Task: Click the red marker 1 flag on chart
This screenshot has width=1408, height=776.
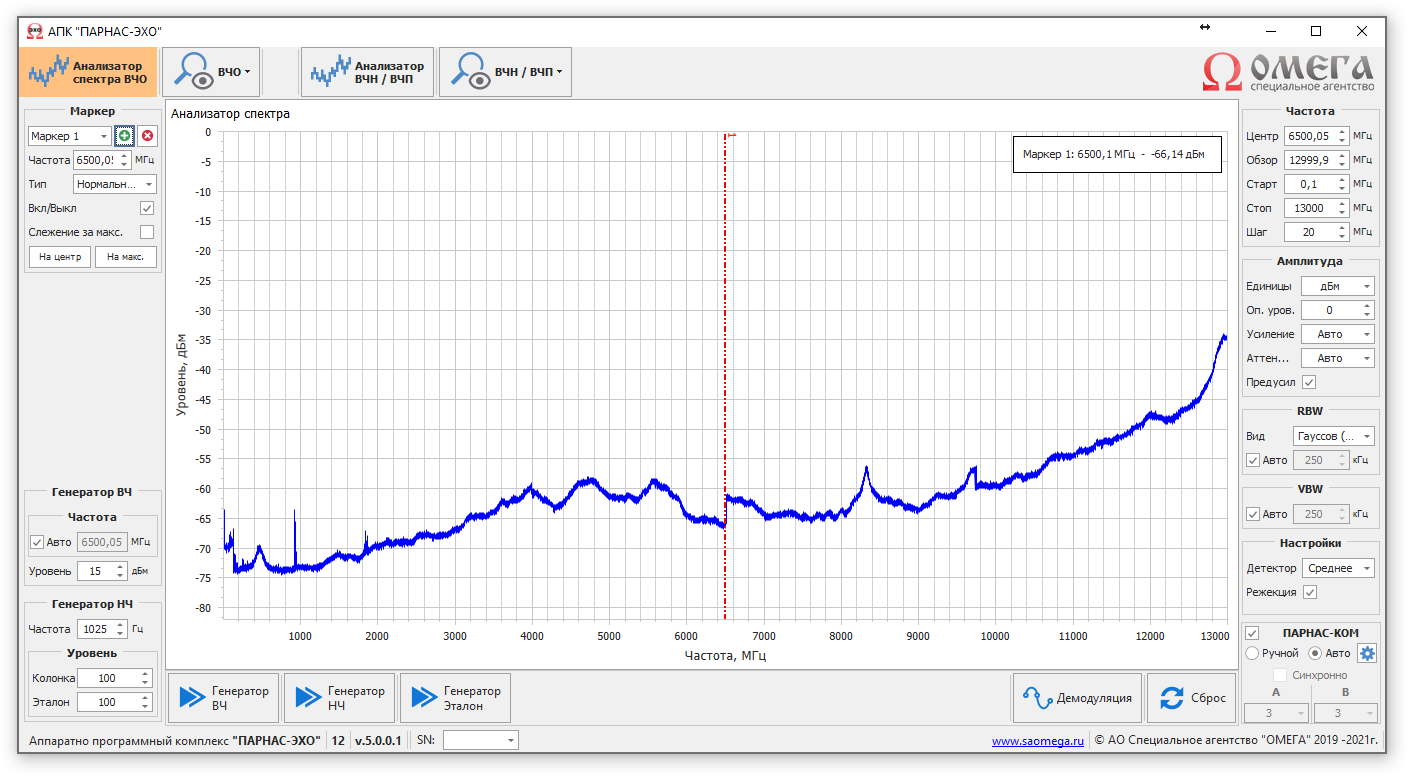Action: click(x=731, y=134)
